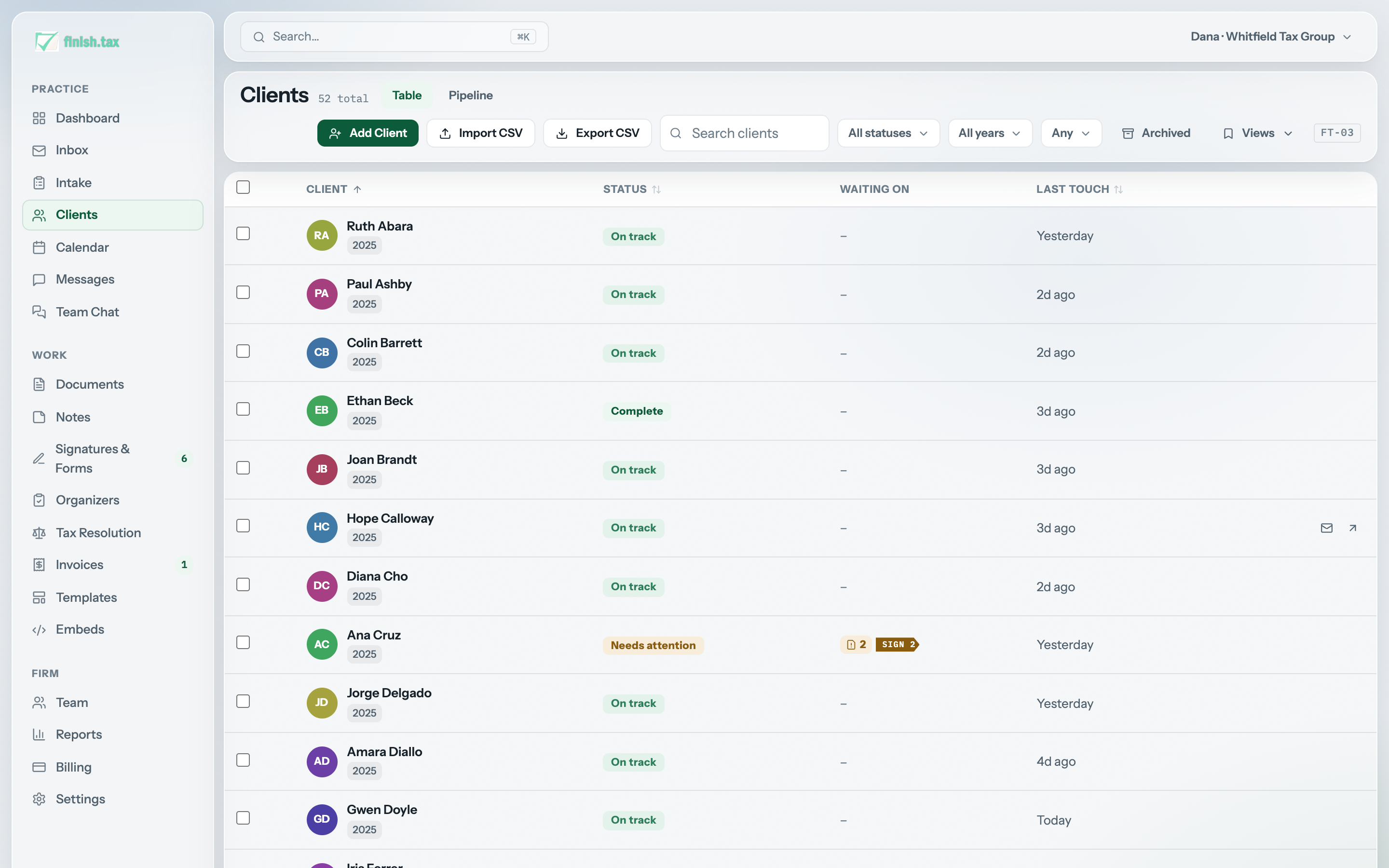
Task: Sort by the Status column header
Action: pyautogui.click(x=632, y=190)
